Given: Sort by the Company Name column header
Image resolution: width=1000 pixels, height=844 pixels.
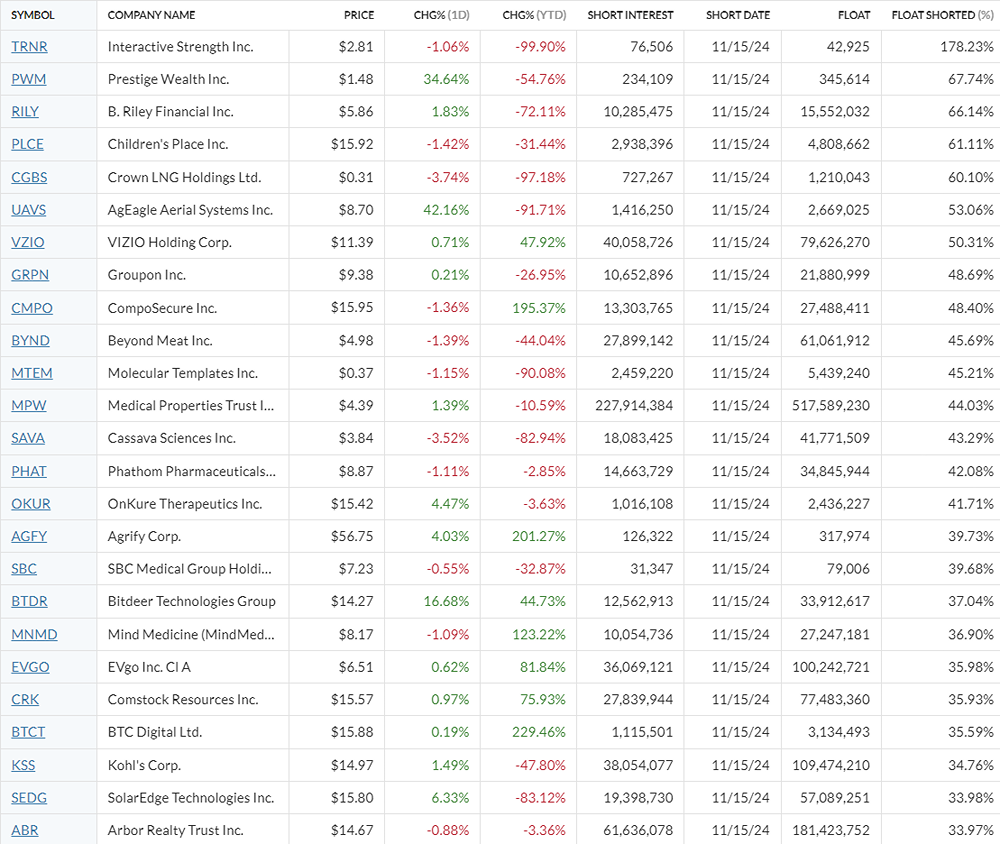Looking at the screenshot, I should coord(151,15).
